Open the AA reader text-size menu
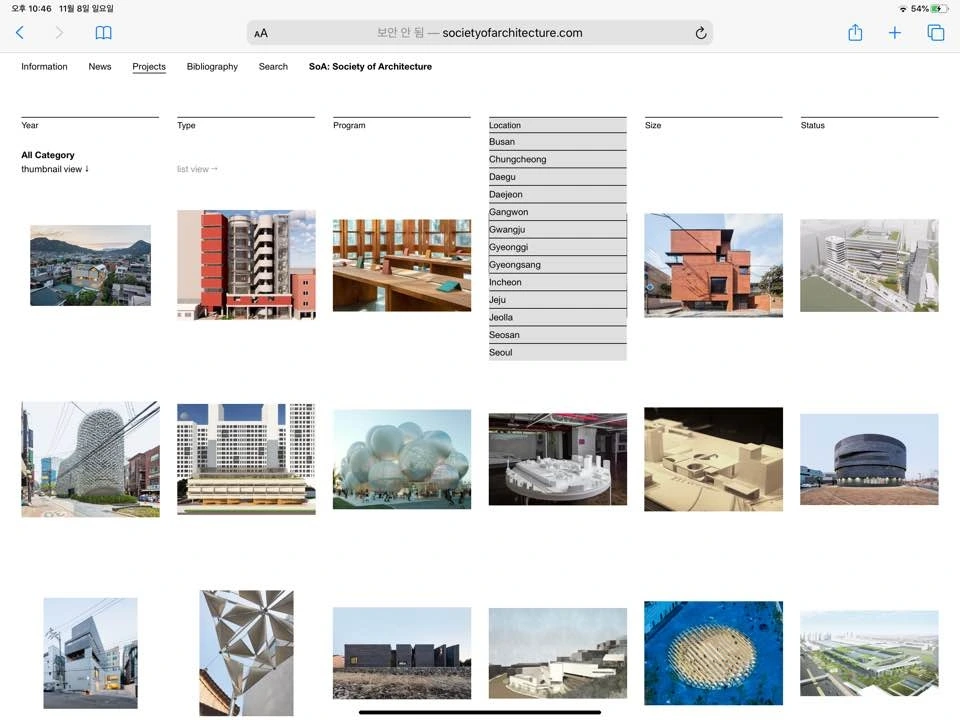 pos(261,33)
